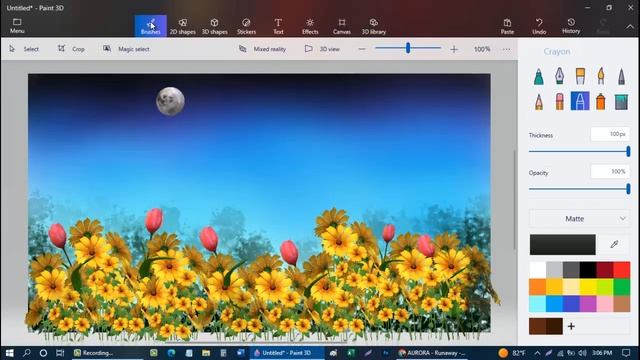This screenshot has width=640, height=360.
Task: Select the orange color swatch
Action: 538,287
